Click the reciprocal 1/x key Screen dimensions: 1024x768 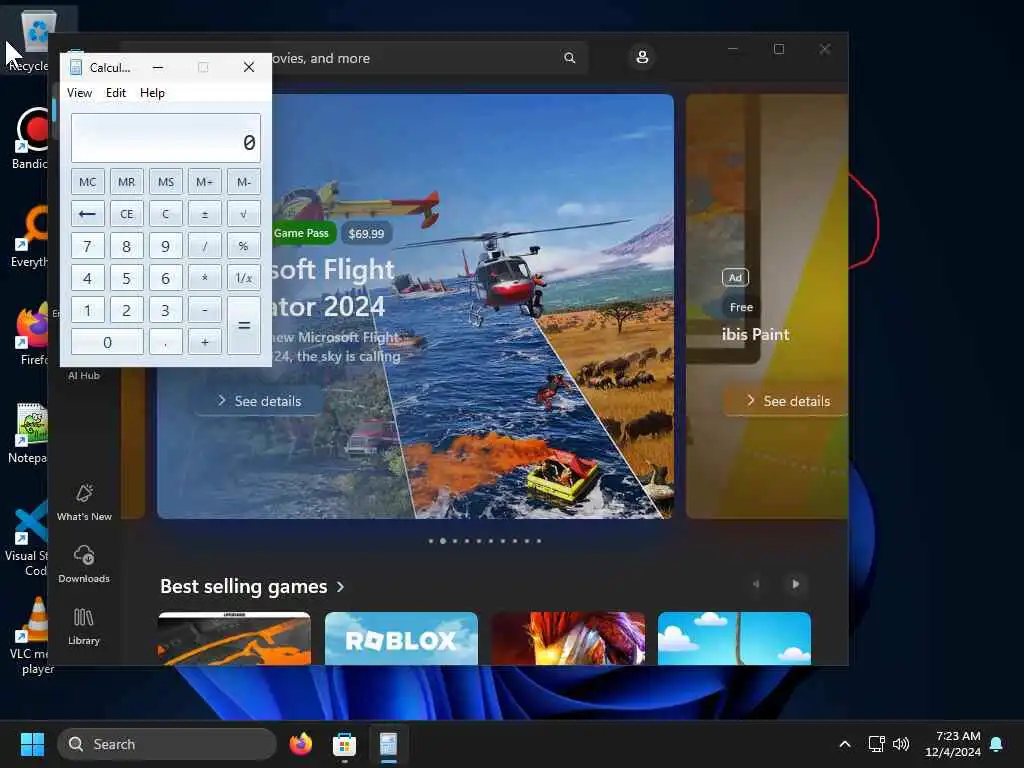[x=244, y=278]
